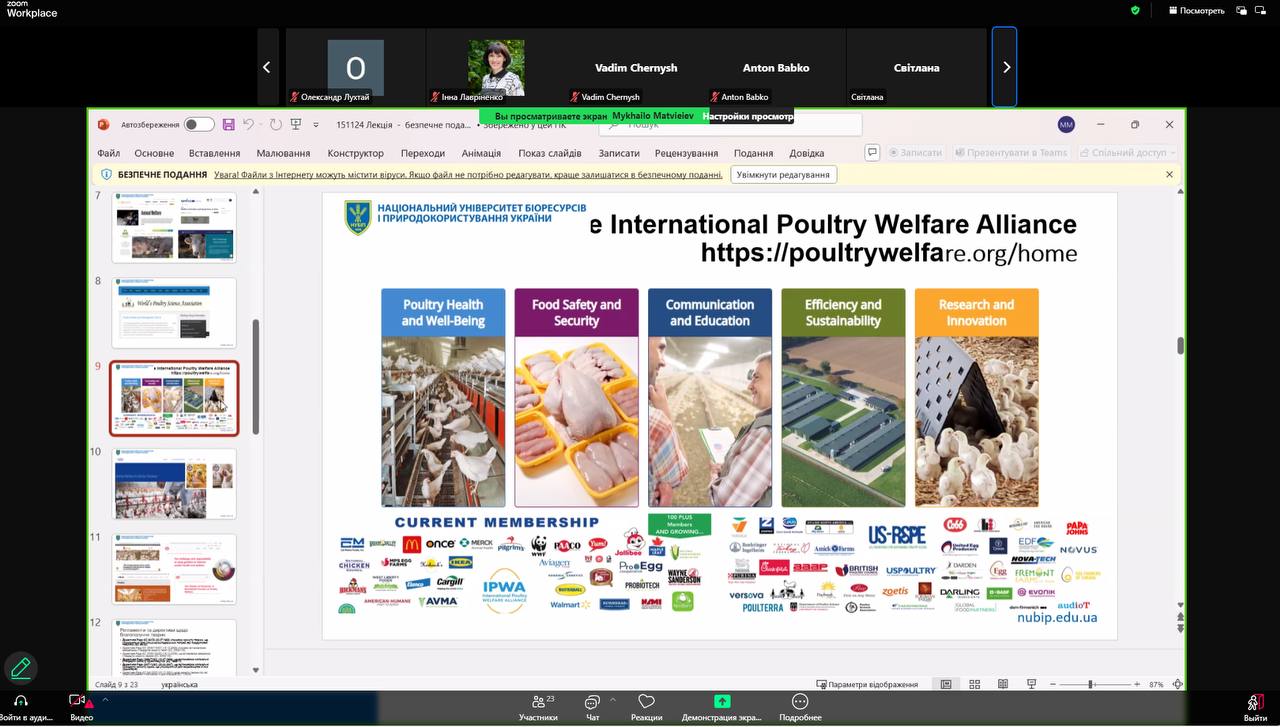Toggle the Автозбереження autosave switch
This screenshot has width=1280, height=727.
(x=199, y=125)
